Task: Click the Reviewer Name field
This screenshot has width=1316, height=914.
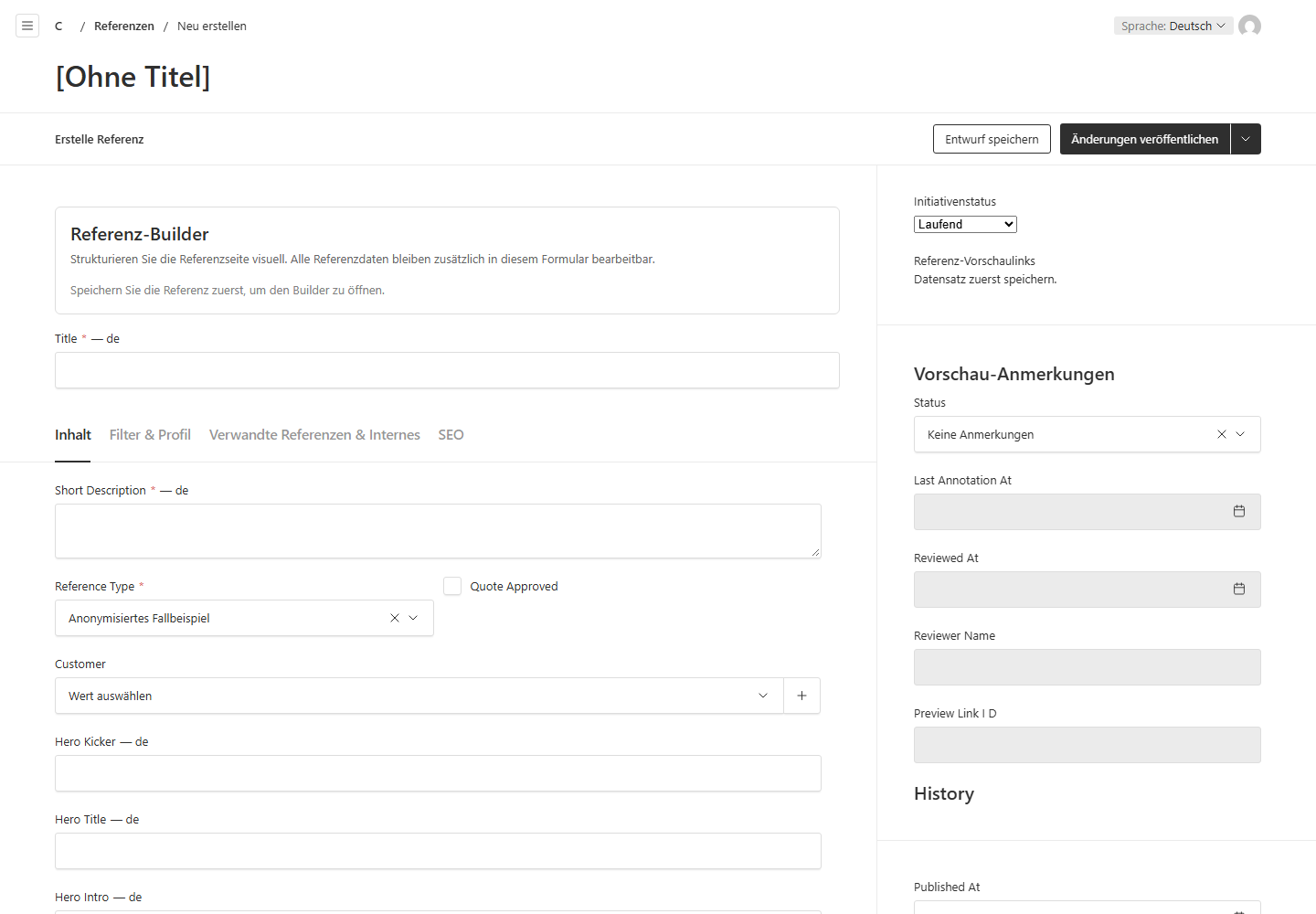Action: coord(1088,667)
